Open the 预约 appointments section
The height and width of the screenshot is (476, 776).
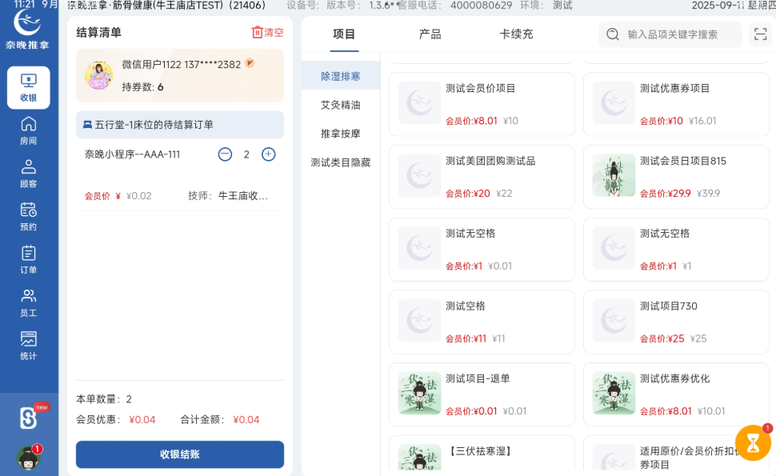[28, 216]
